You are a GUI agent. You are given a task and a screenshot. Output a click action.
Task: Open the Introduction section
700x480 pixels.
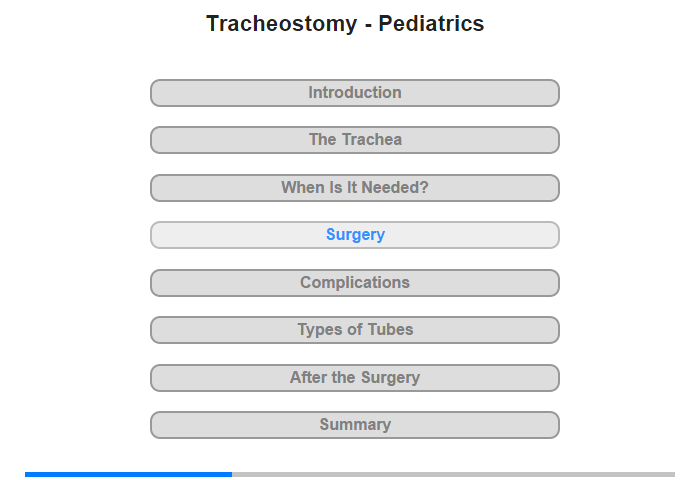click(354, 93)
